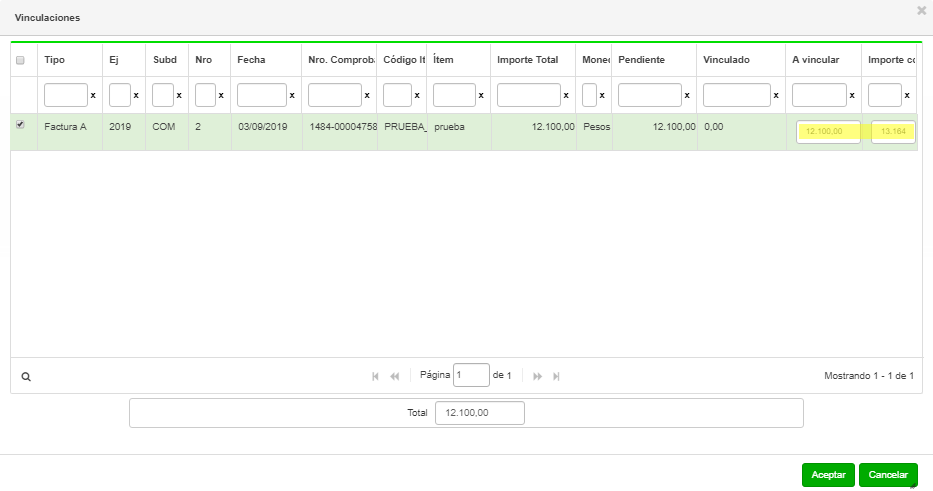Clear the Ej filter with its x
Viewport: 933px width, 491px height.
coord(136,95)
